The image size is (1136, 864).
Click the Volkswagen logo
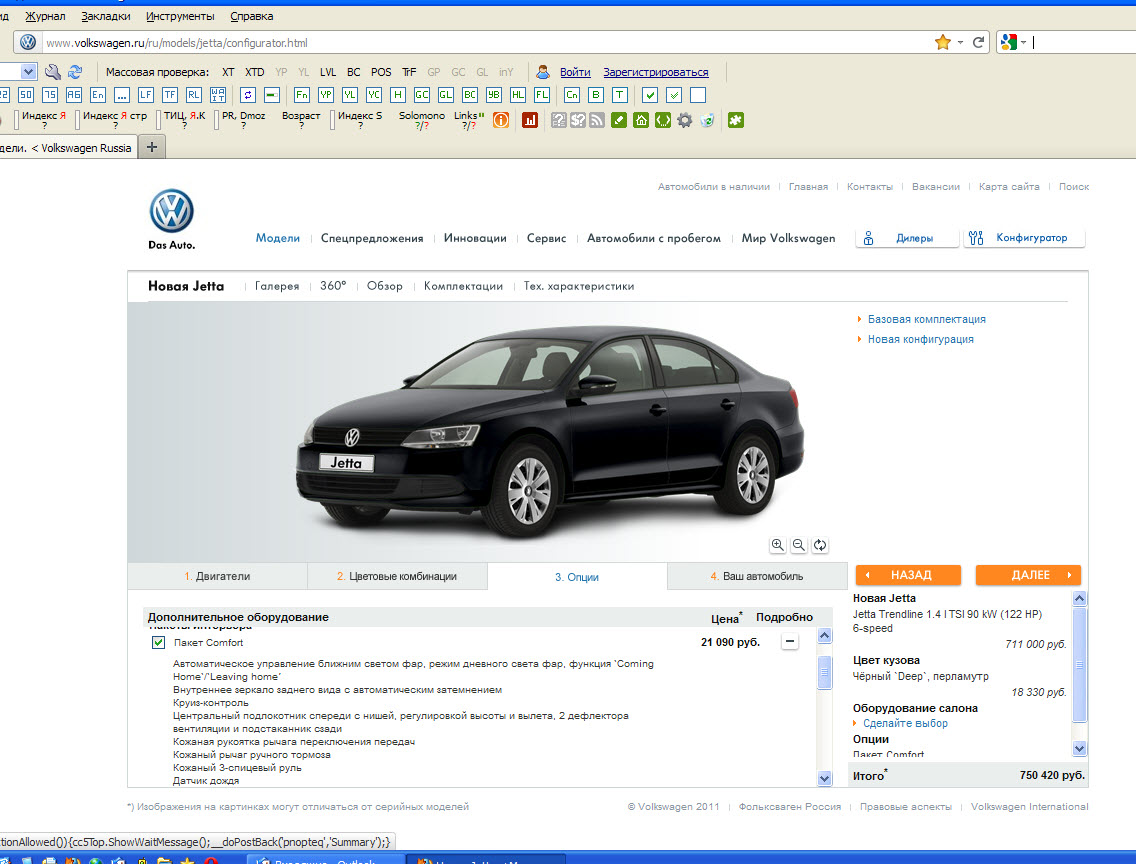click(172, 211)
